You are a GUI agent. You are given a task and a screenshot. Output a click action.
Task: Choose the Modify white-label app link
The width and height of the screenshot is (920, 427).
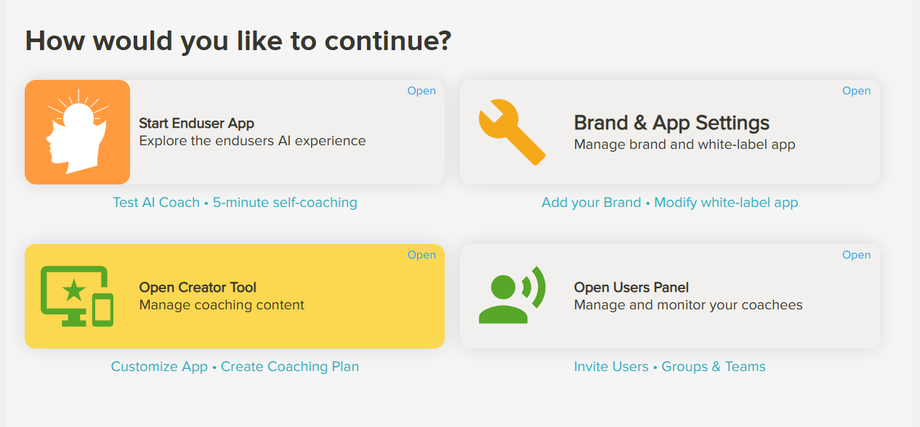coord(726,202)
